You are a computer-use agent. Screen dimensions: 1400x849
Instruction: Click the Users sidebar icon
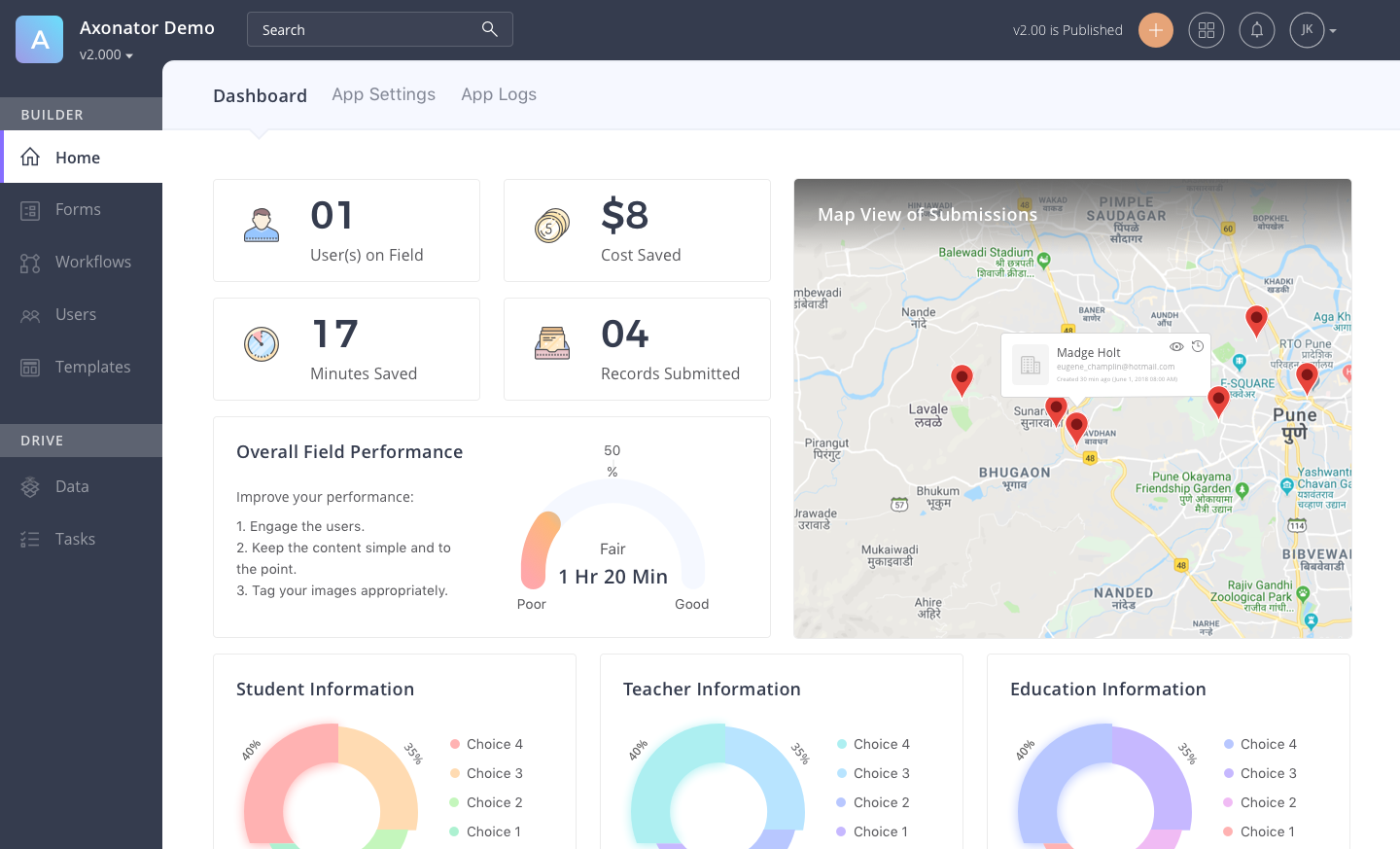point(30,315)
